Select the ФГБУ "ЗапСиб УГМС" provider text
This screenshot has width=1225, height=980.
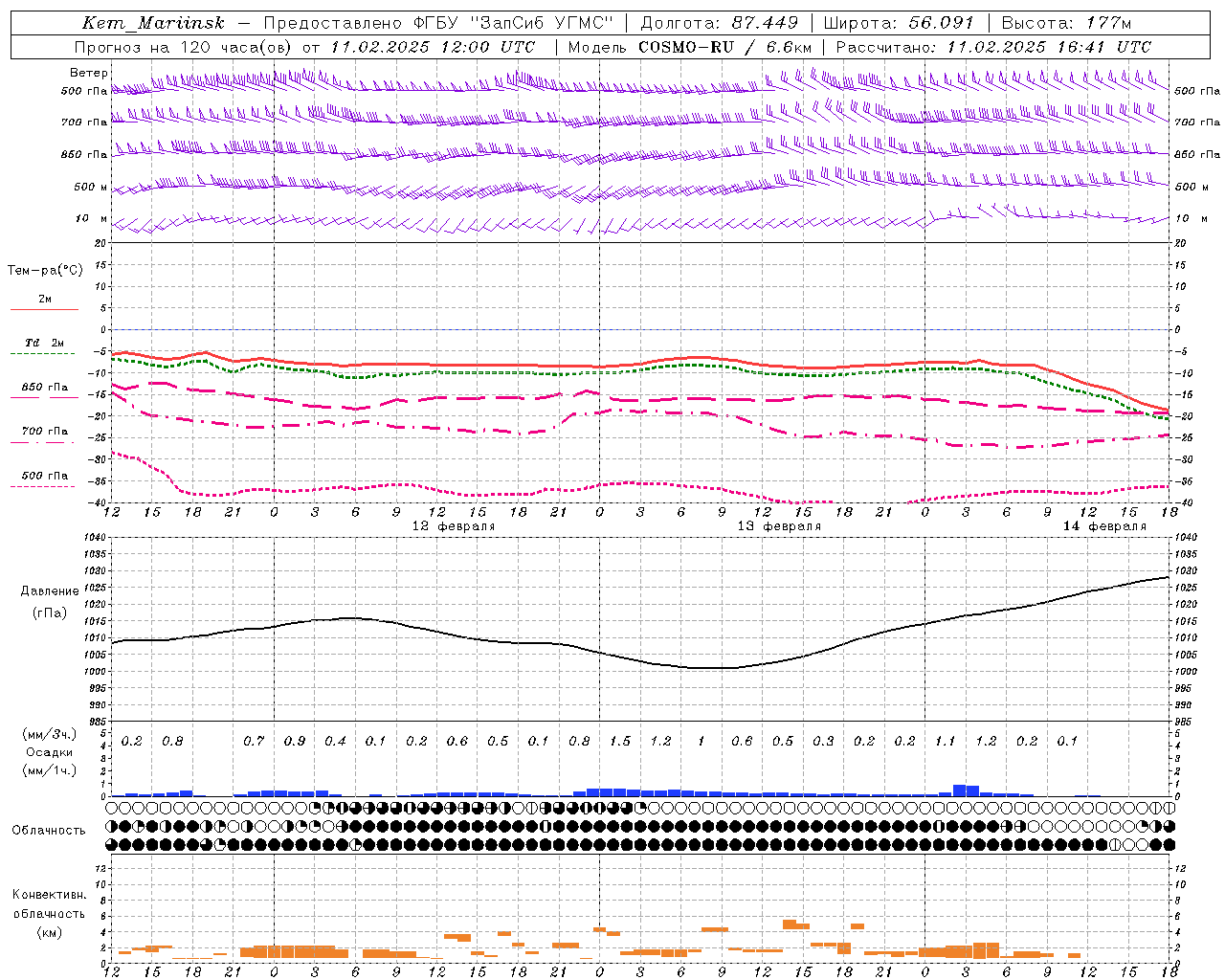[x=513, y=23]
